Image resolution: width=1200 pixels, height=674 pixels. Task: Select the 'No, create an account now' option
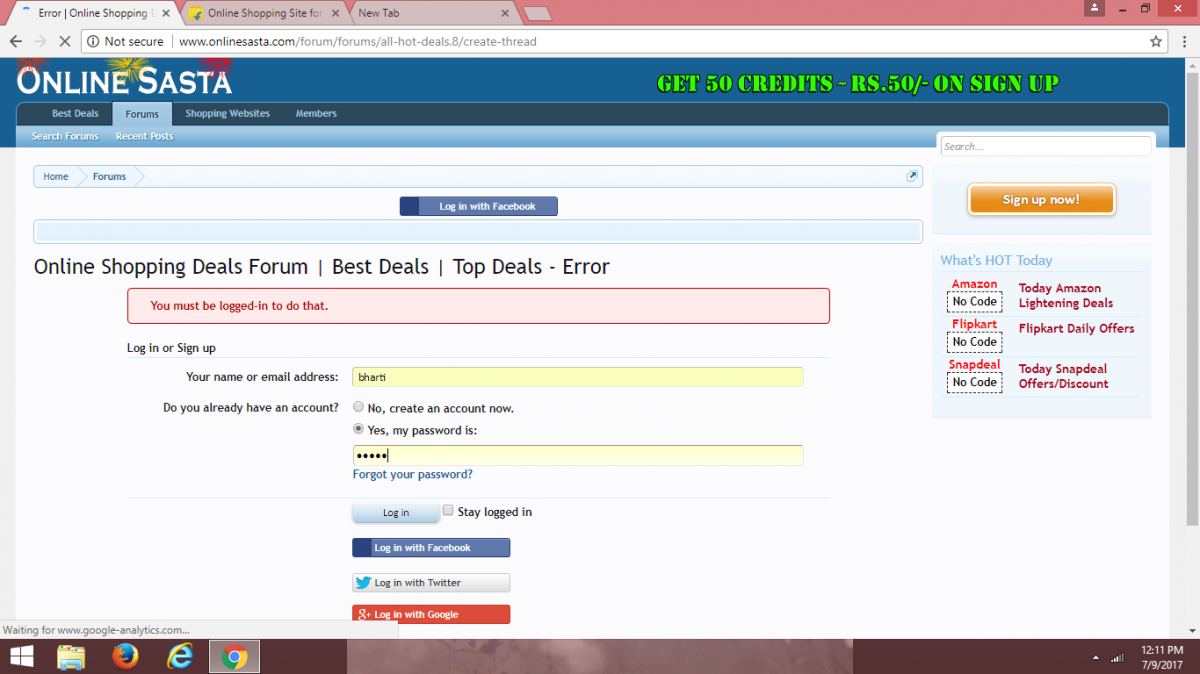tap(358, 408)
